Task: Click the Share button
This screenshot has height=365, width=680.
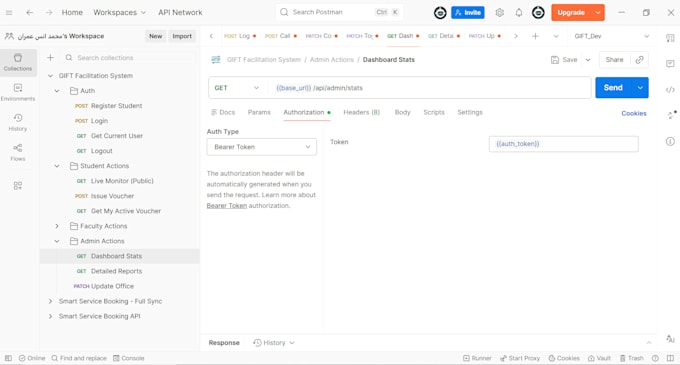Action: click(x=614, y=60)
